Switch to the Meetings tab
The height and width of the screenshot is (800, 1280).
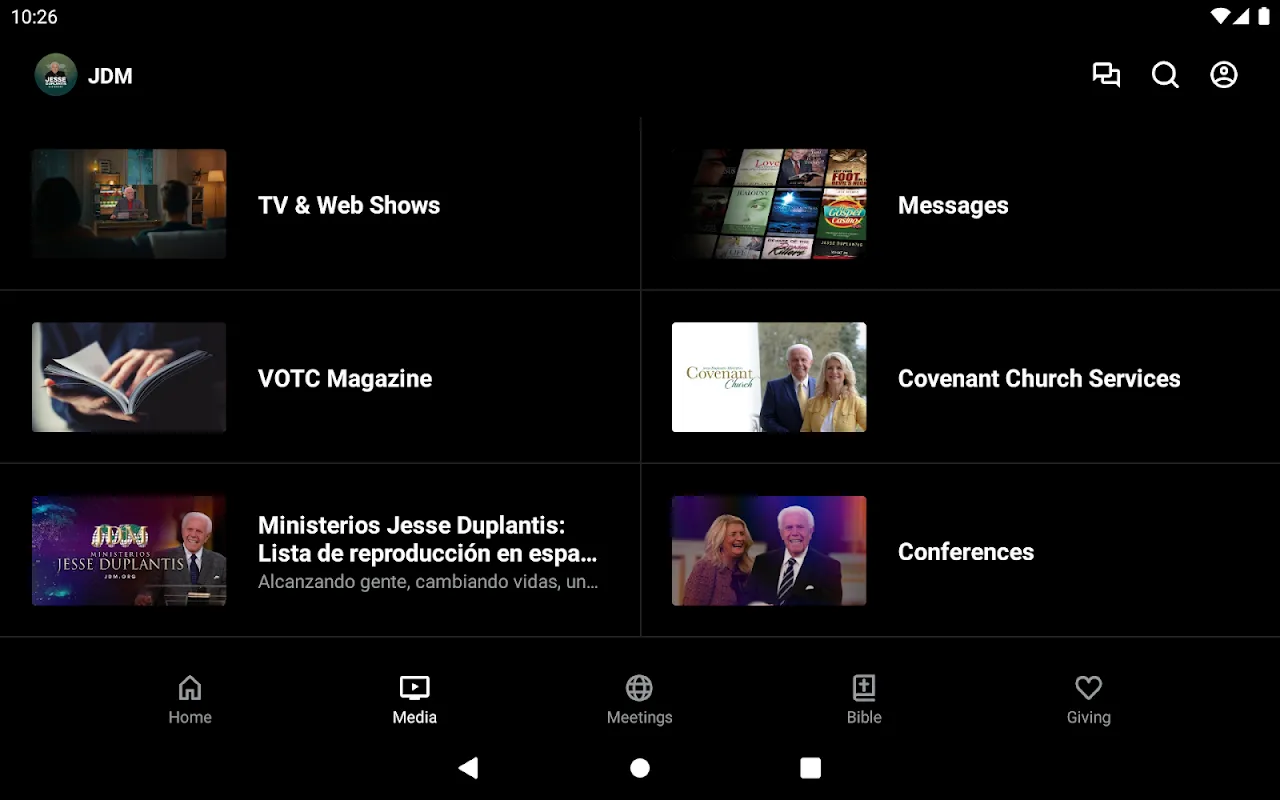(x=639, y=700)
